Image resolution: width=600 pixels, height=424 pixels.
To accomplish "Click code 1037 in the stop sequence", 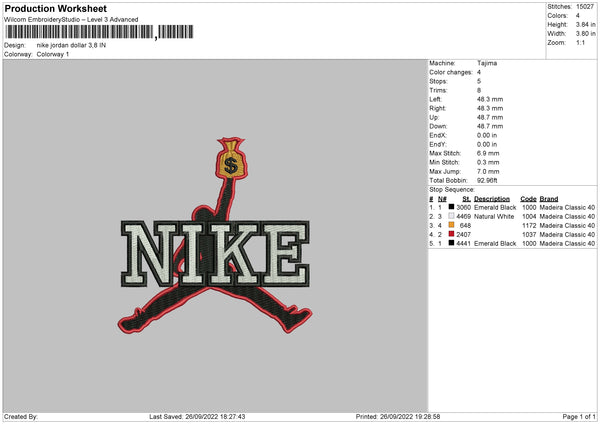I will click(x=529, y=235).
